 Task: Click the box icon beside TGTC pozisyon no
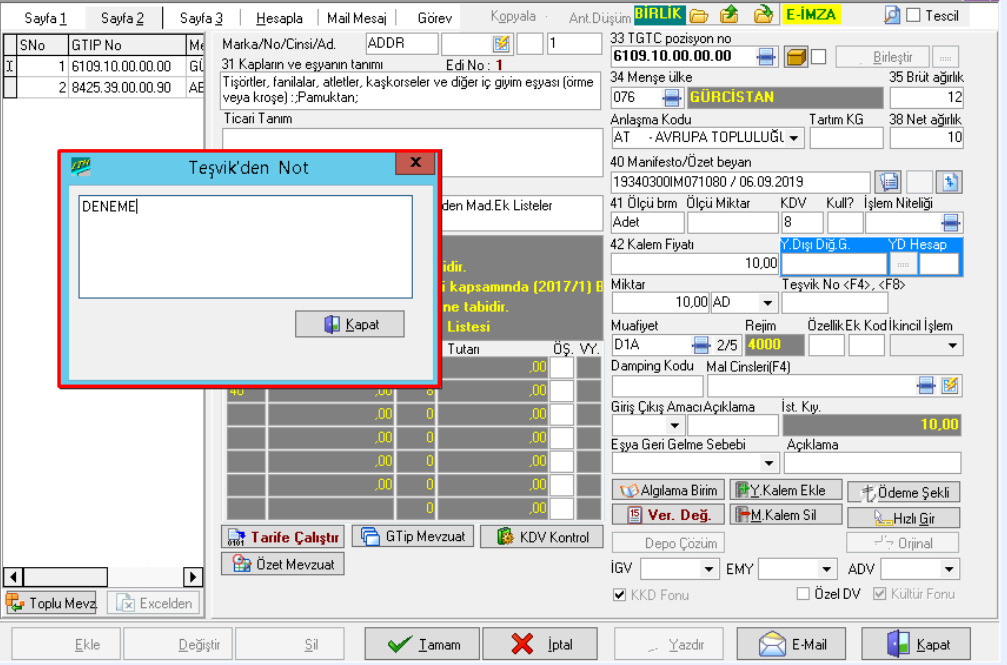(x=795, y=57)
